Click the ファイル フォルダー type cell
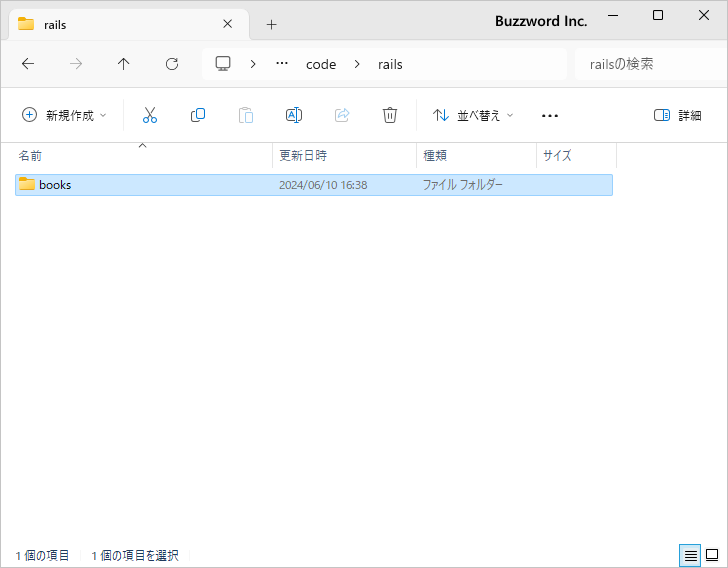This screenshot has height=568, width=728. (462, 185)
